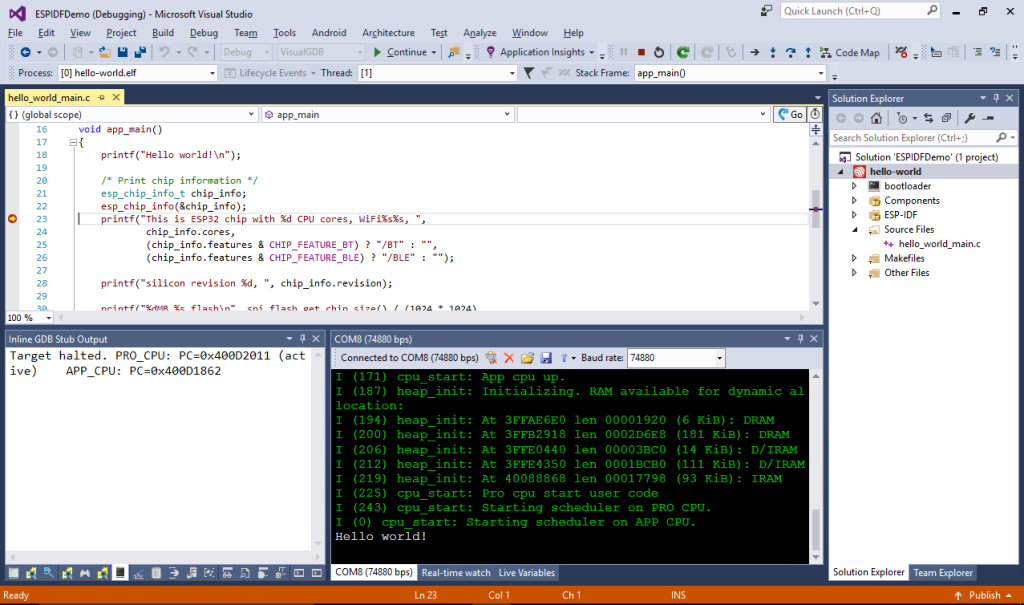Click the Step Over arrow icon
Screen dimensions: 1024x605
point(791,52)
